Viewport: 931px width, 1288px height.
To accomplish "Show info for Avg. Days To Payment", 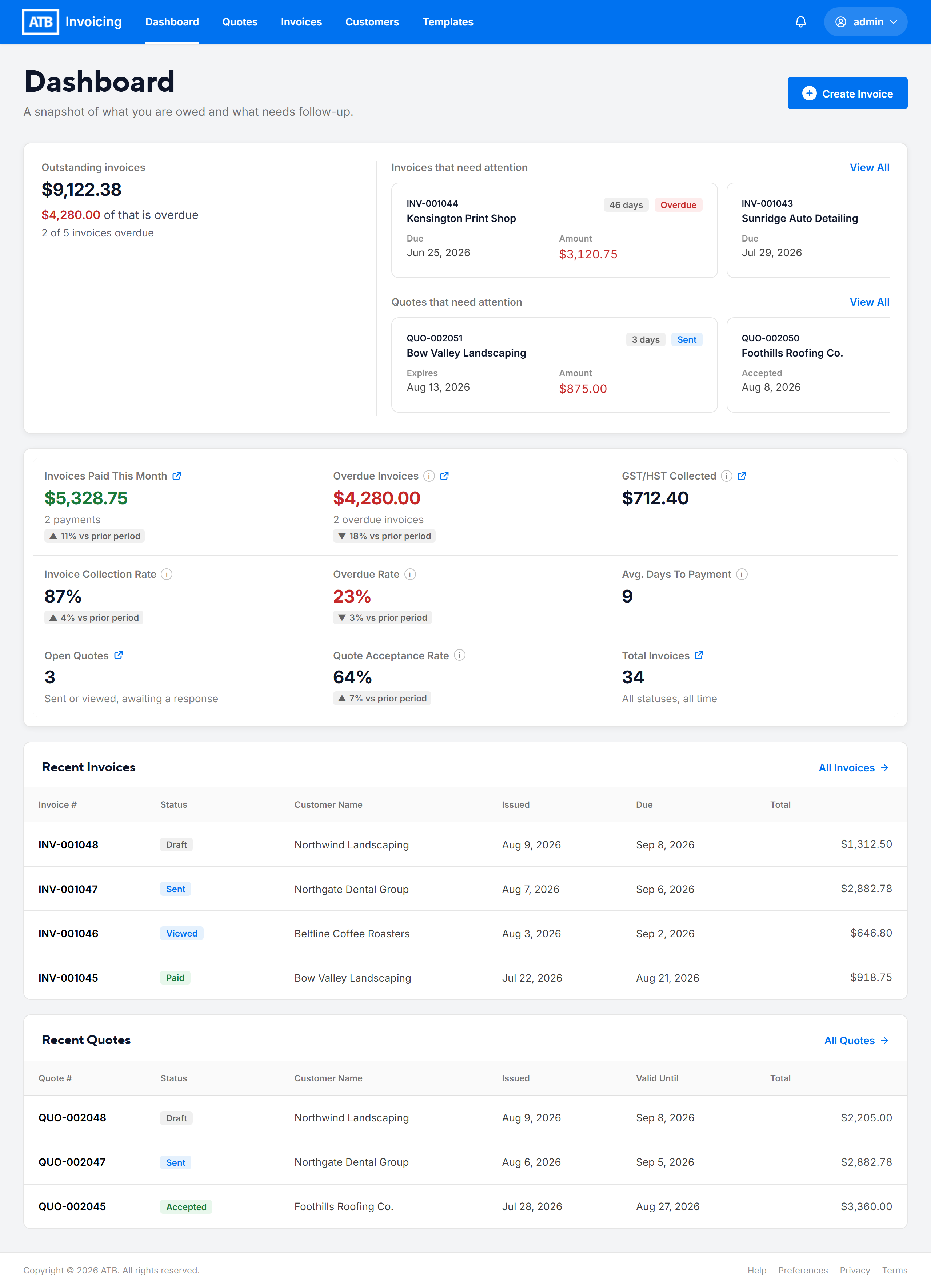I will coord(742,574).
